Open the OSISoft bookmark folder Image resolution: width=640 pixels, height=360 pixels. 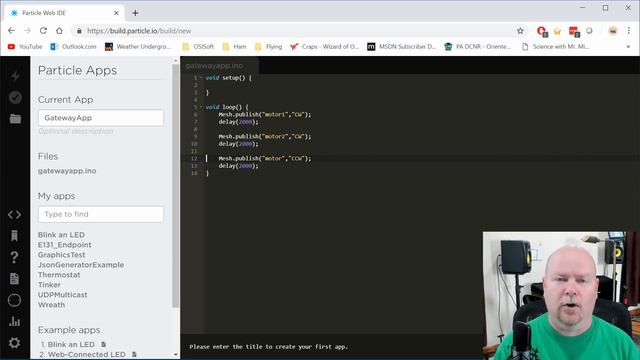click(198, 47)
